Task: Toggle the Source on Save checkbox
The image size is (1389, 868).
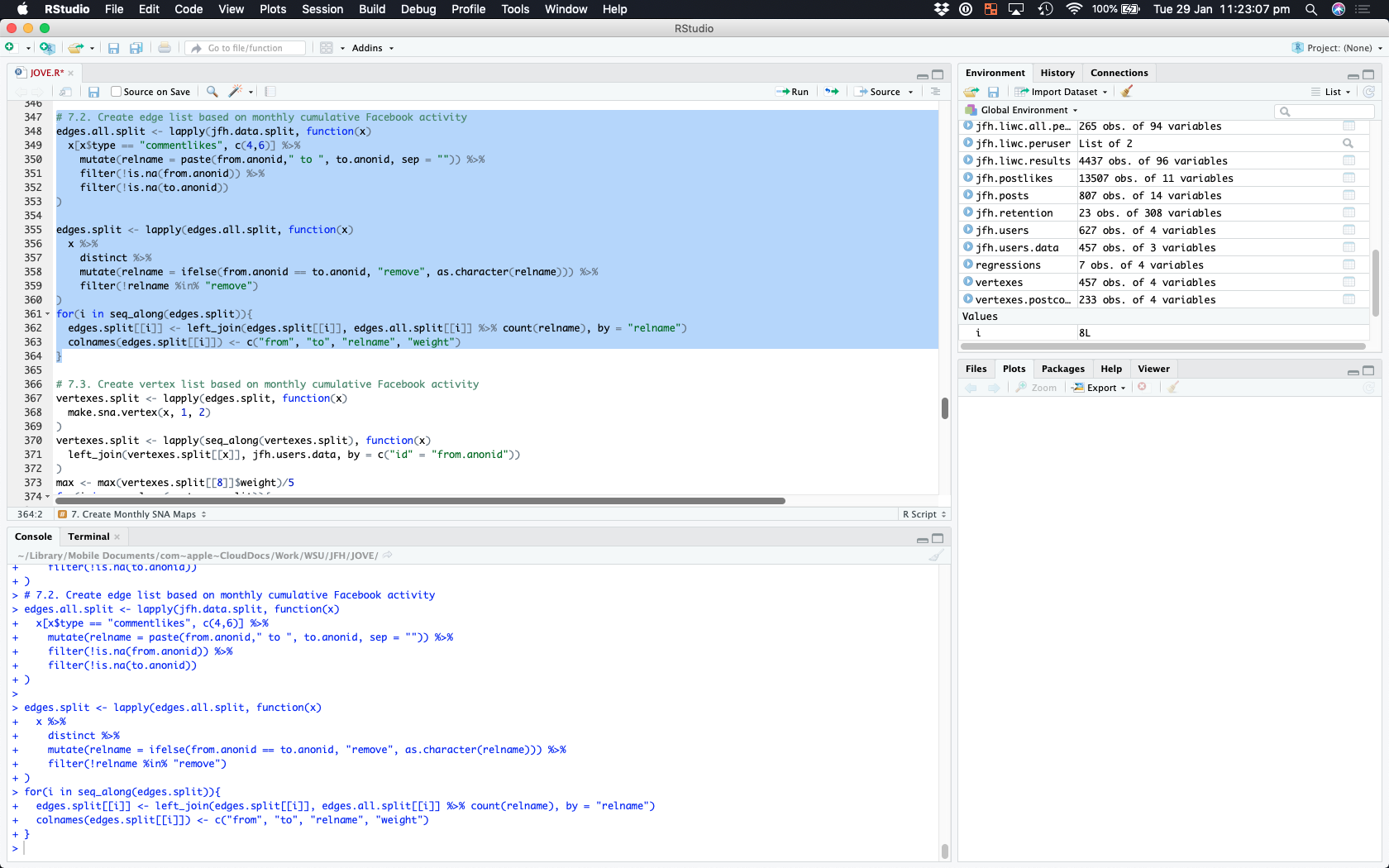Action: point(117,92)
